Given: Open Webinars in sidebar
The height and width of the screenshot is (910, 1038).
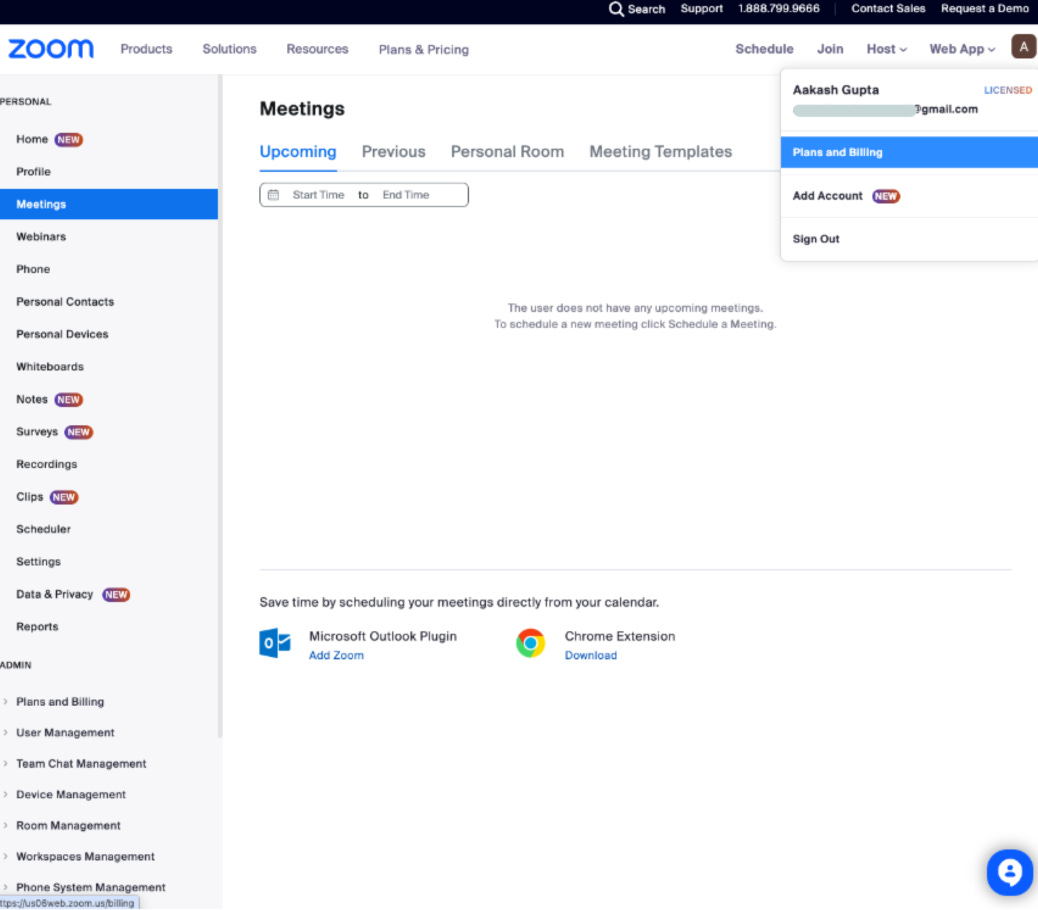Looking at the screenshot, I should pos(41,237).
